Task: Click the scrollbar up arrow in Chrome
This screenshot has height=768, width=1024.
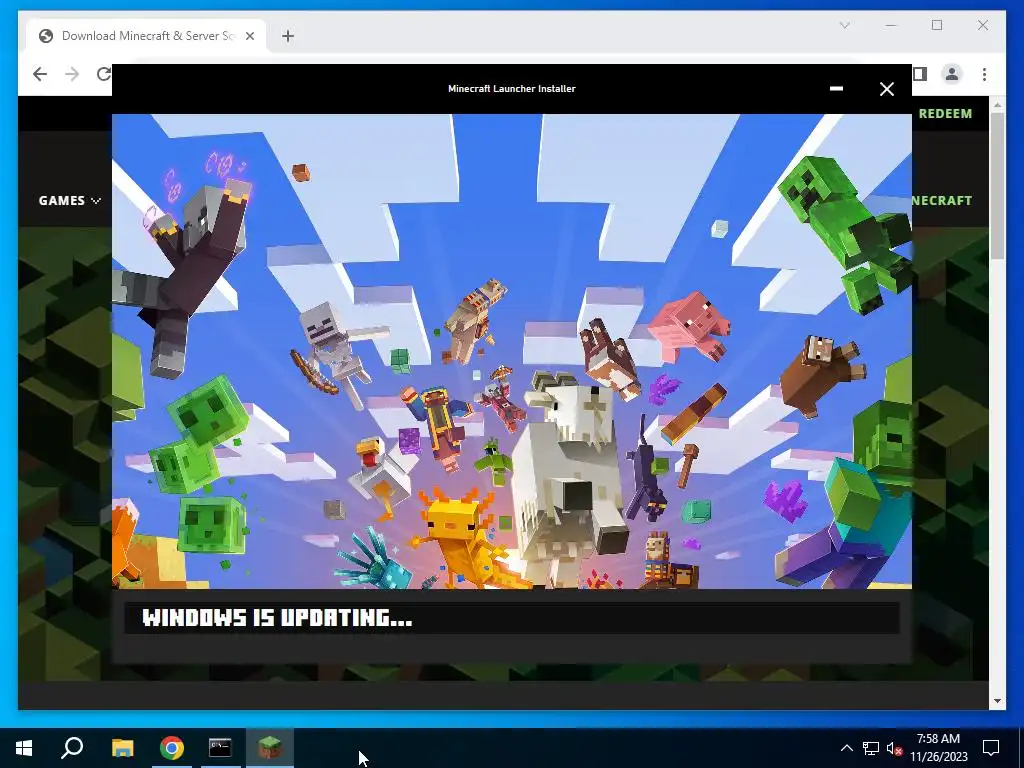Action: [x=997, y=104]
